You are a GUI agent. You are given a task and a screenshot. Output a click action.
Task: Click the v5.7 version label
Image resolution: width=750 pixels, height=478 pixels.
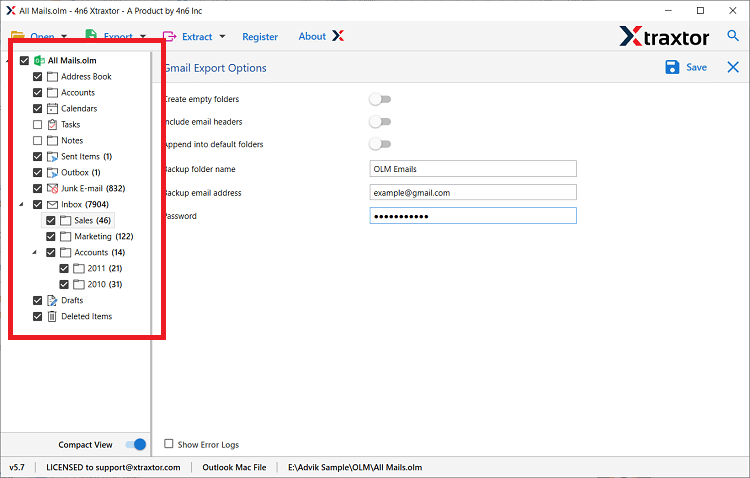pos(17,467)
